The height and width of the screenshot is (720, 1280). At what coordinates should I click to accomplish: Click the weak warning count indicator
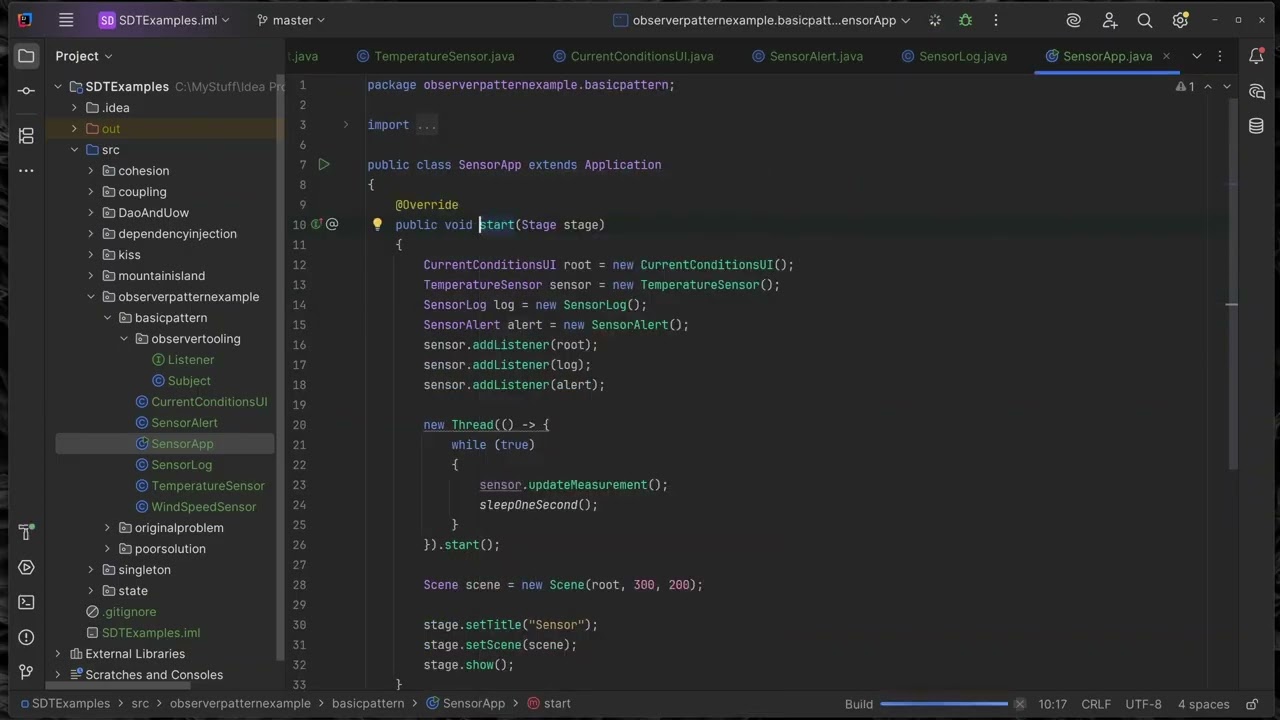coord(1185,87)
